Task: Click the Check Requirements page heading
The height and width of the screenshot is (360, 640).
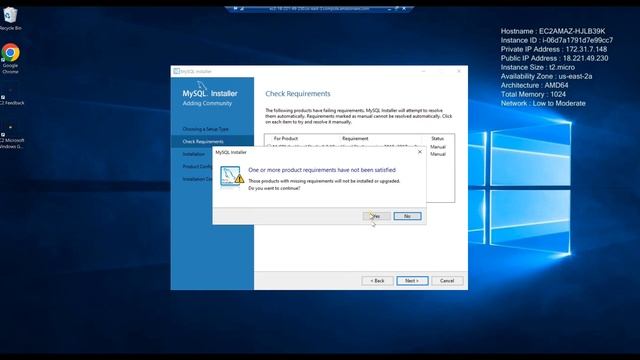Action: click(x=298, y=93)
